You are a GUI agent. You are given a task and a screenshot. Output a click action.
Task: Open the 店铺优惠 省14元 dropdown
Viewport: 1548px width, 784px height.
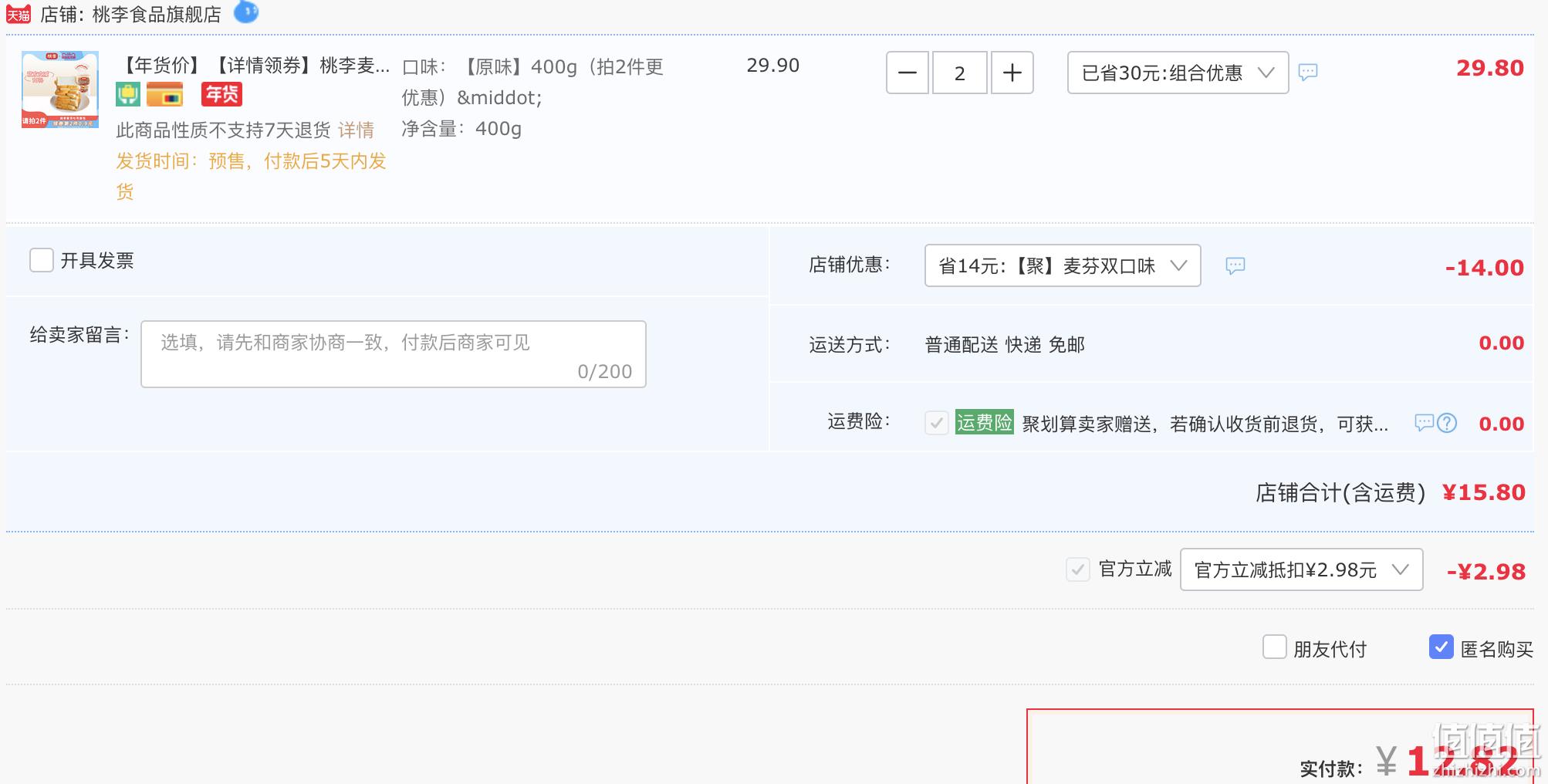coord(1063,265)
